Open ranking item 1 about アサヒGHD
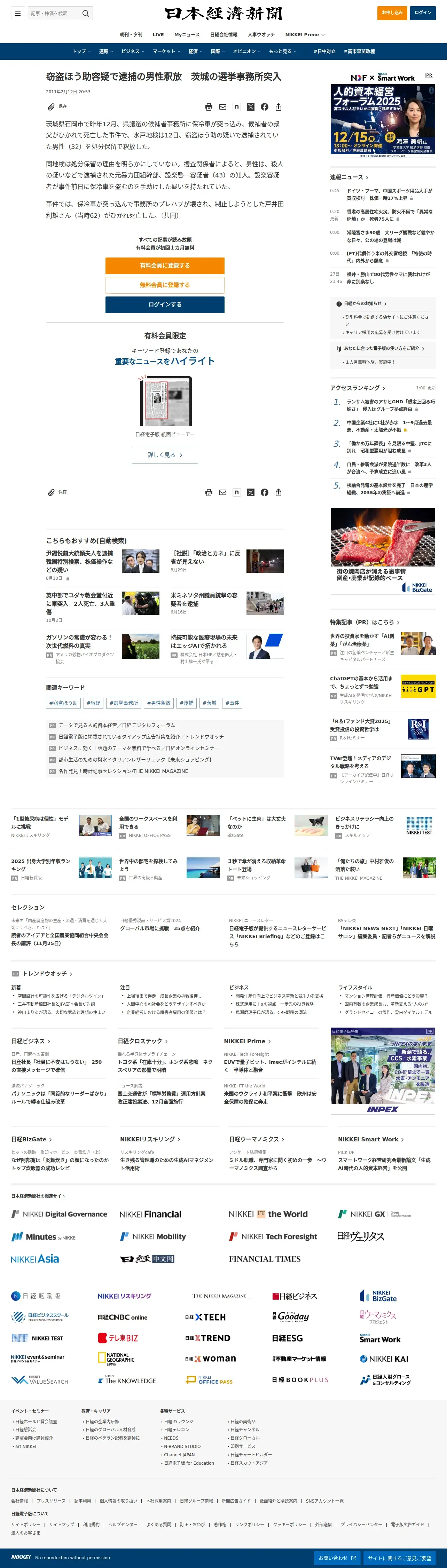 [x=390, y=405]
